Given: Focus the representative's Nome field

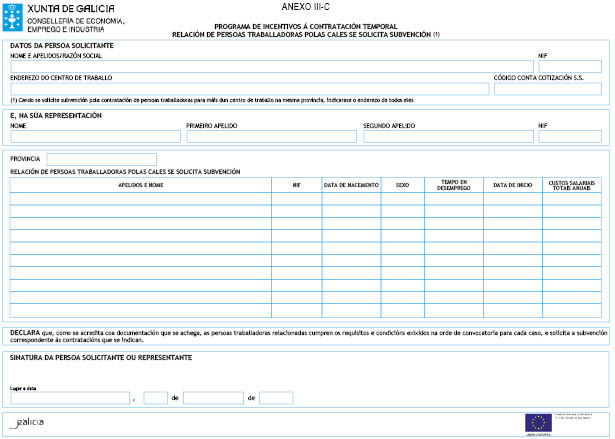Looking at the screenshot, I should tap(95, 136).
